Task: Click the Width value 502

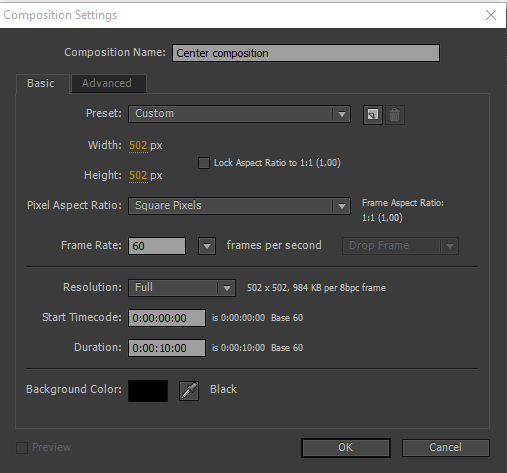Action: click(138, 145)
